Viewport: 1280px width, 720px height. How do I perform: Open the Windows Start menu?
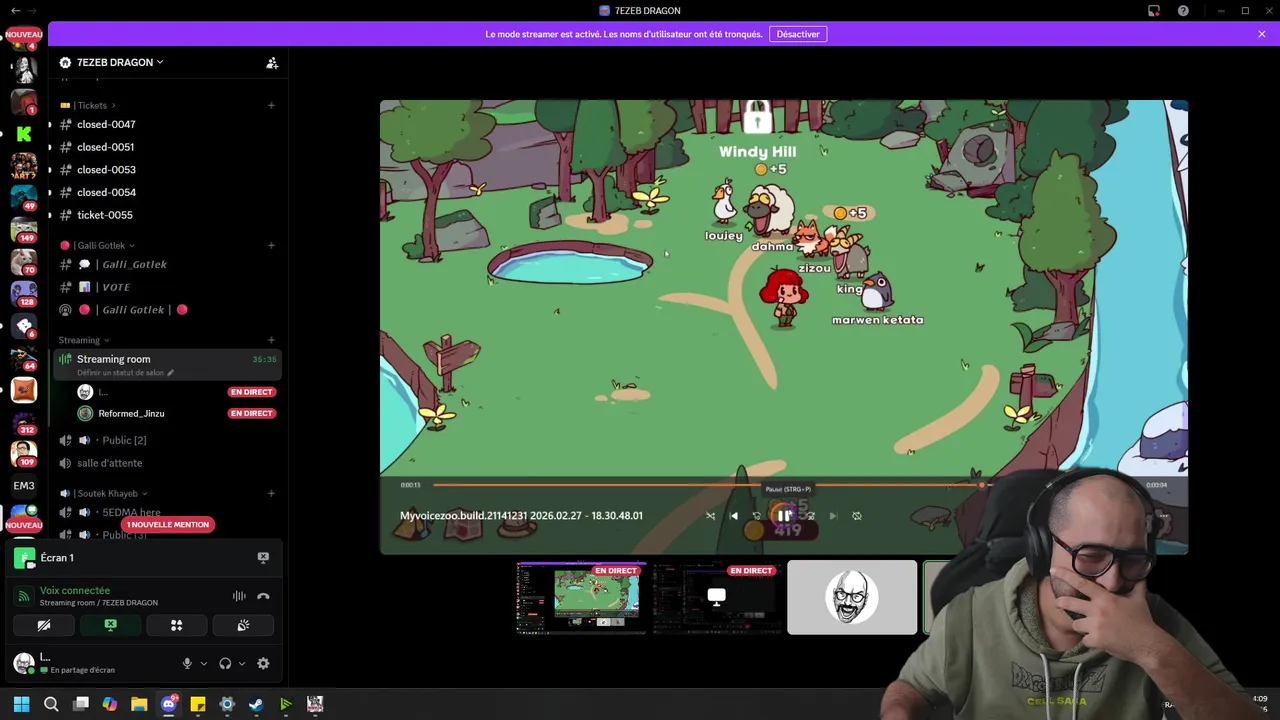click(21, 704)
